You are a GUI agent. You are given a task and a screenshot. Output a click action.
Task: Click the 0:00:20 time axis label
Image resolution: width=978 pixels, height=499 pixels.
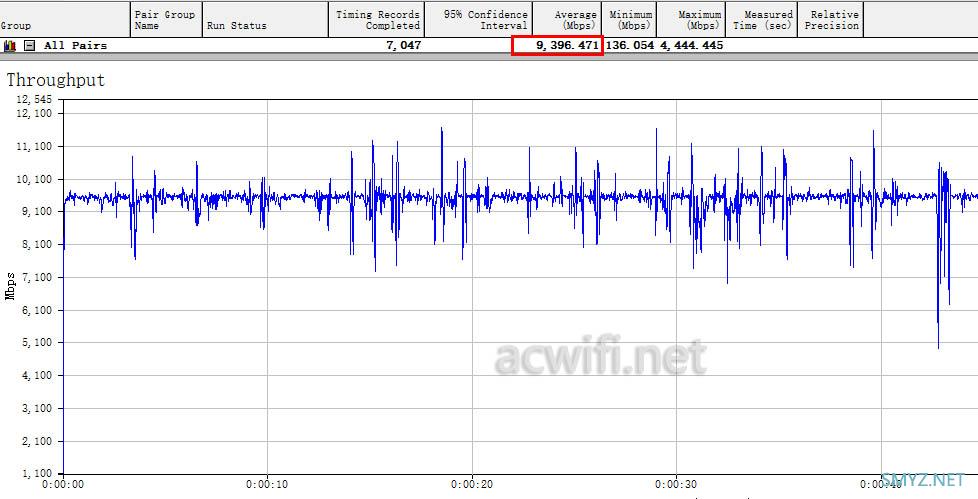tap(472, 484)
